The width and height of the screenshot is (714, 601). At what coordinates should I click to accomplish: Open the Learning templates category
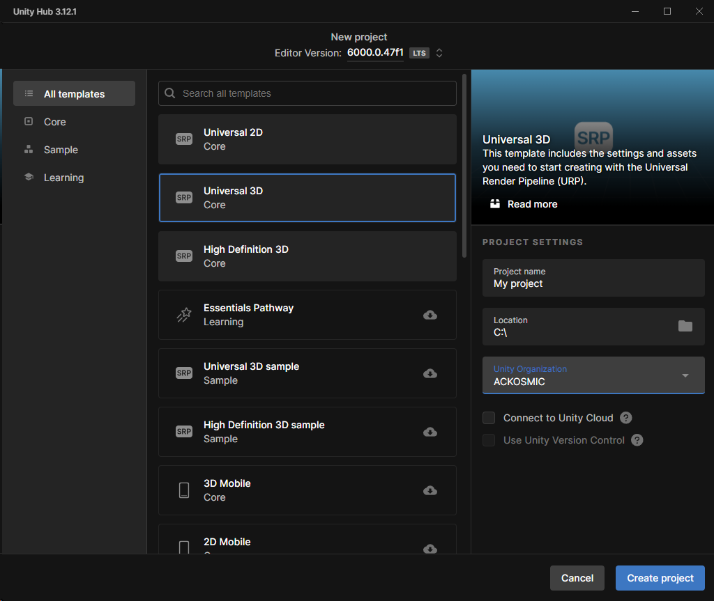63,178
